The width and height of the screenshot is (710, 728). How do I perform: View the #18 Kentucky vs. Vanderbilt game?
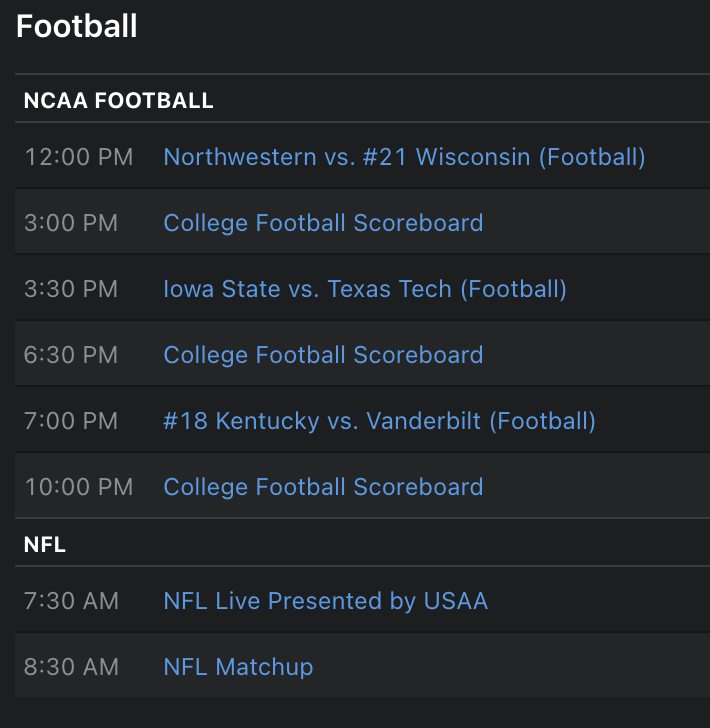(379, 421)
